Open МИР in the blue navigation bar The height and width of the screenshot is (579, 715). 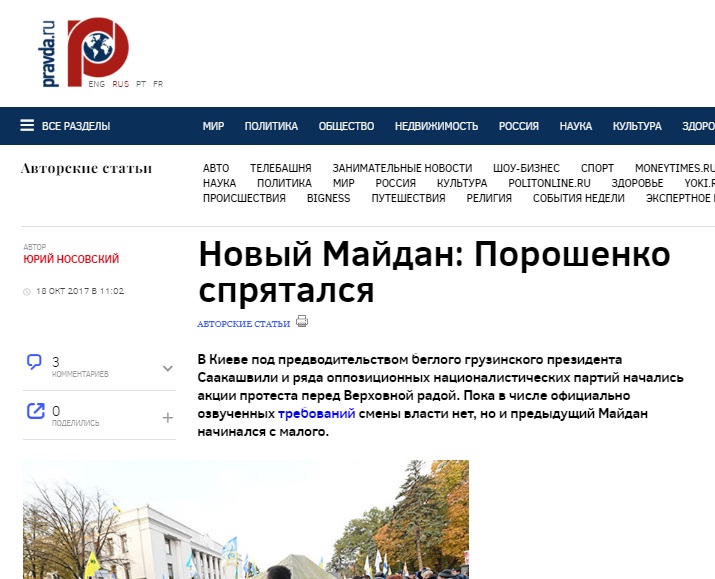(x=213, y=126)
